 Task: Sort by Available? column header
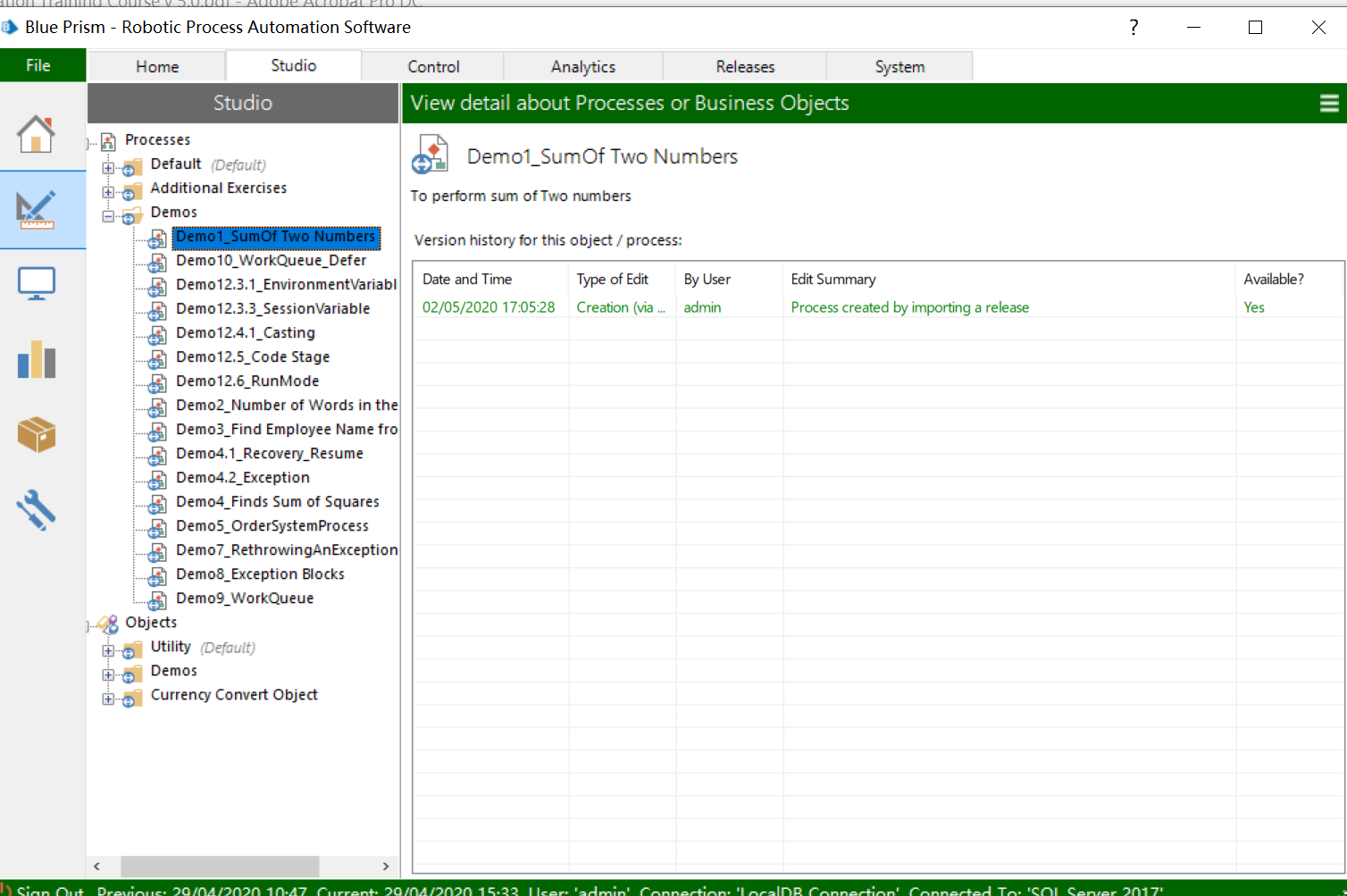pos(1289,280)
